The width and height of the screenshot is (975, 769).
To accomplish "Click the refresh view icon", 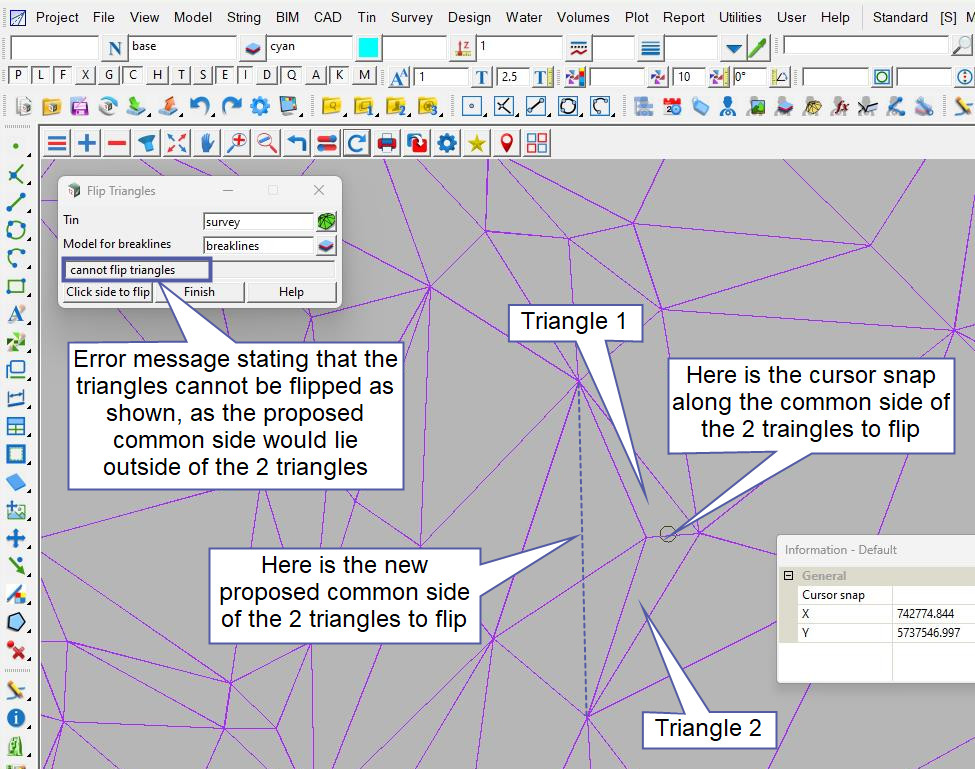I will coord(357,144).
